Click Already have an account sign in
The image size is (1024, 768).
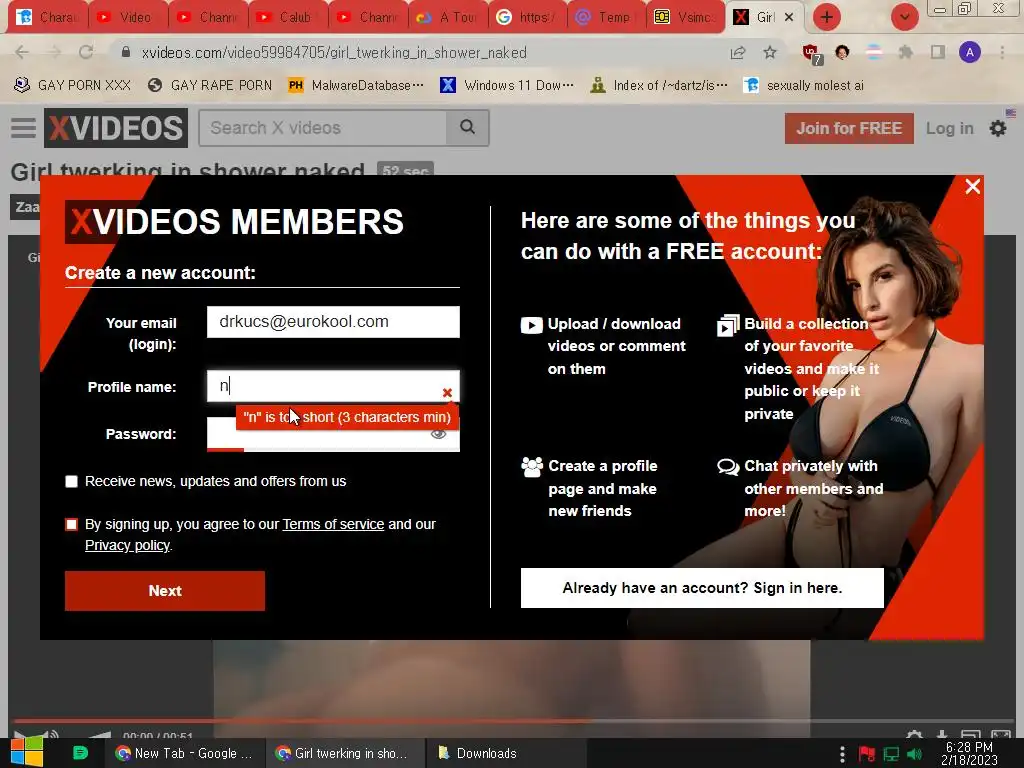702,588
